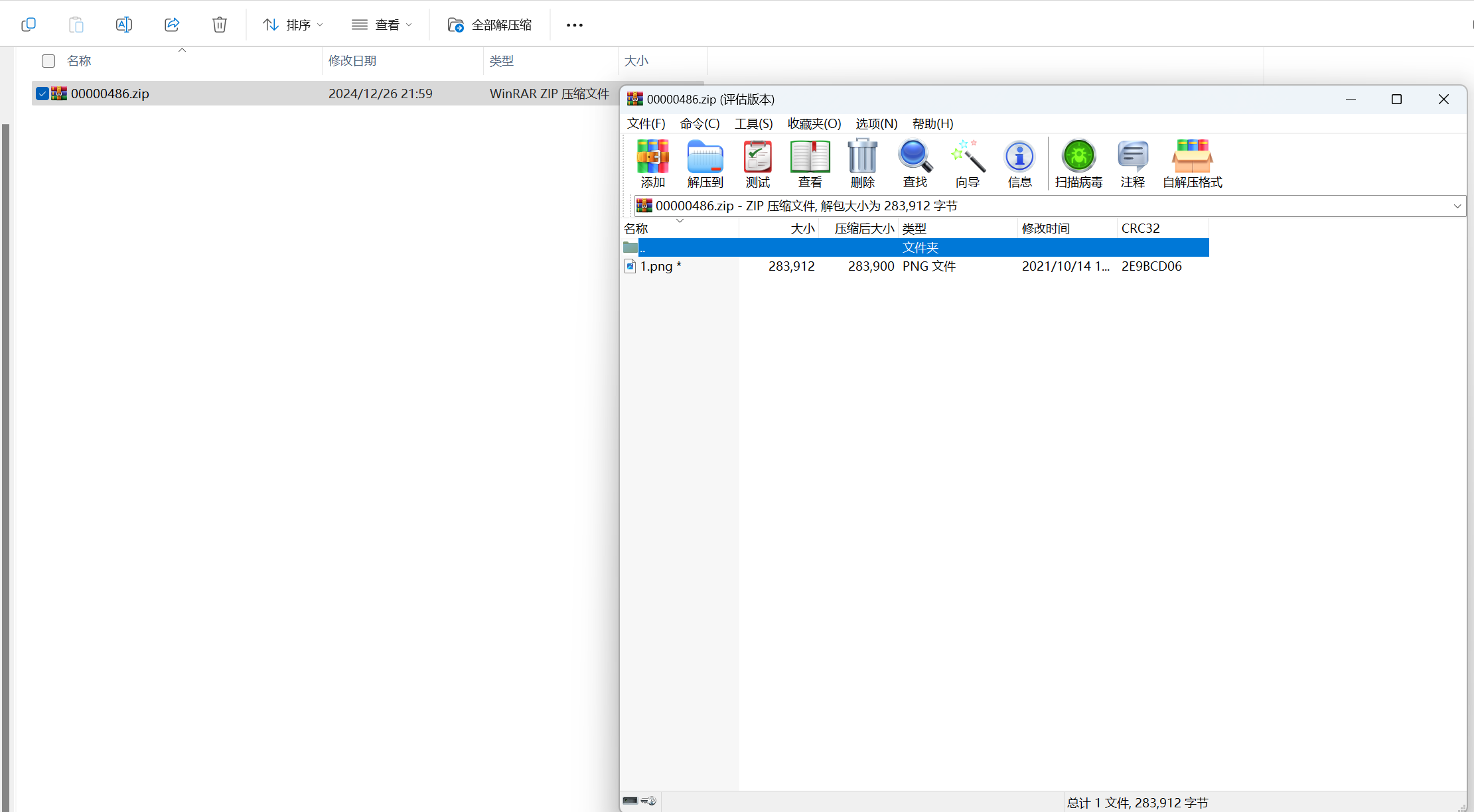Click the share icon in Explorer toolbar
The image size is (1474, 812).
[x=172, y=25]
